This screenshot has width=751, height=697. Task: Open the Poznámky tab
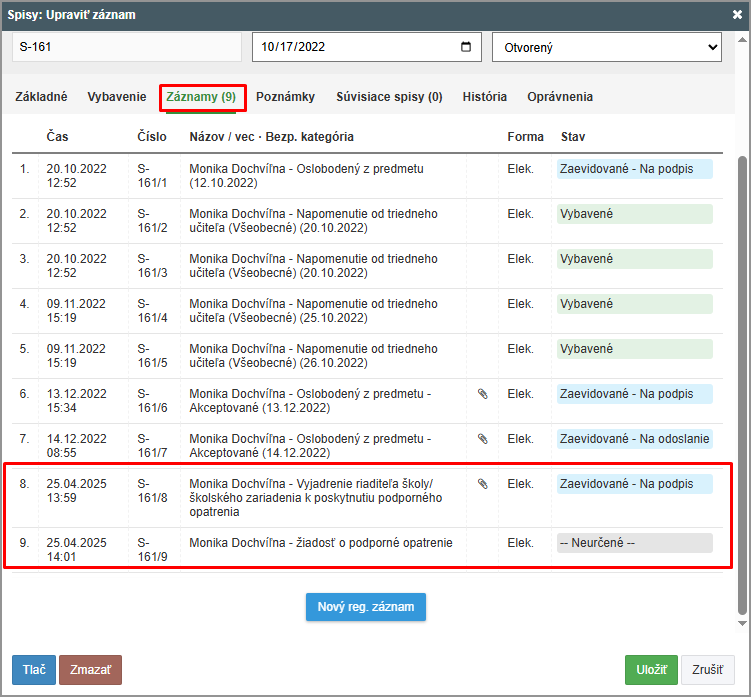285,97
